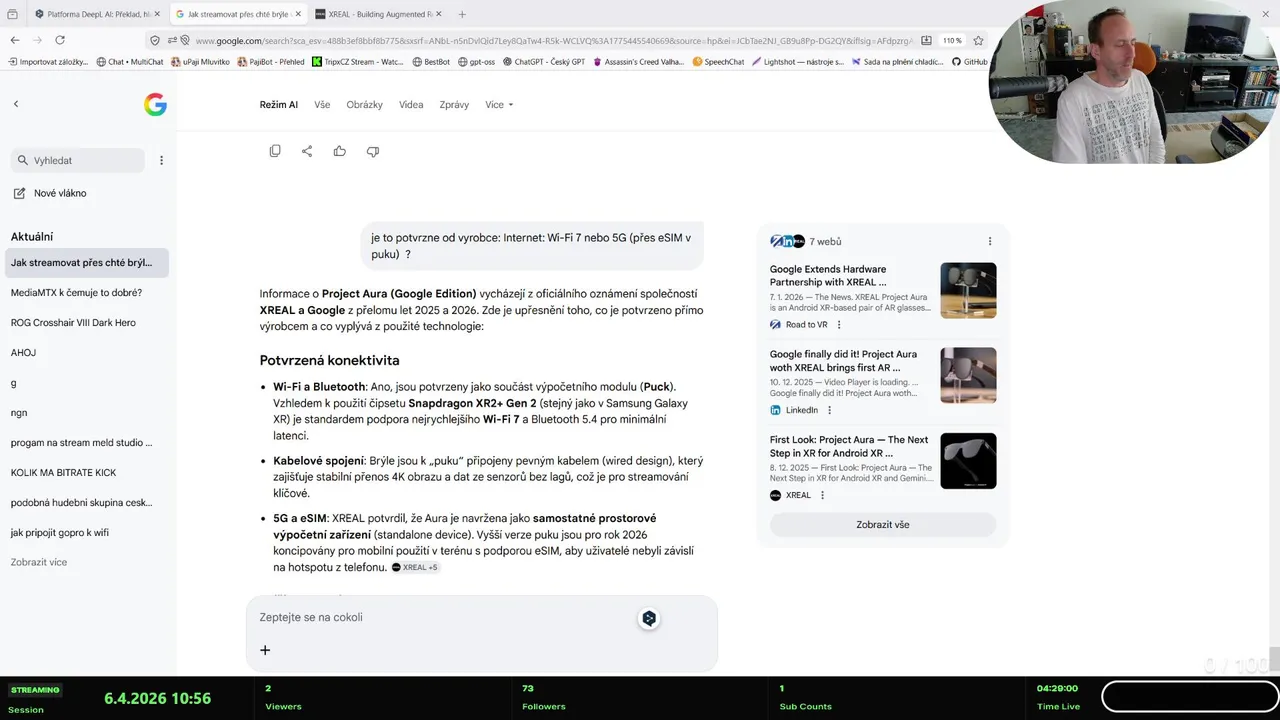This screenshot has width=1280, height=720.
Task: Open 'ChatGPT - Český GPT' bookmark
Action: pos(543,61)
